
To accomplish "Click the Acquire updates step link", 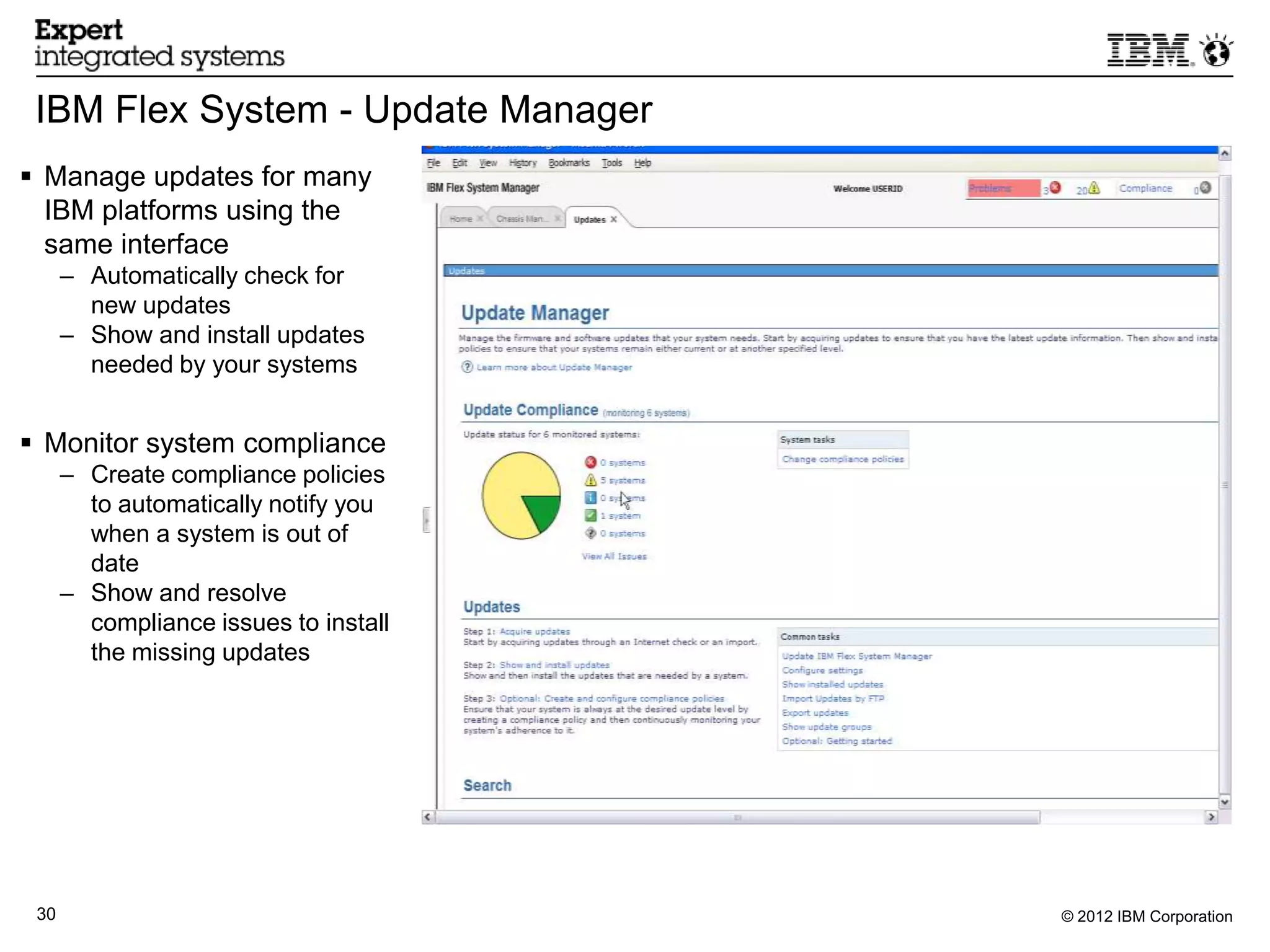I will tap(535, 632).
